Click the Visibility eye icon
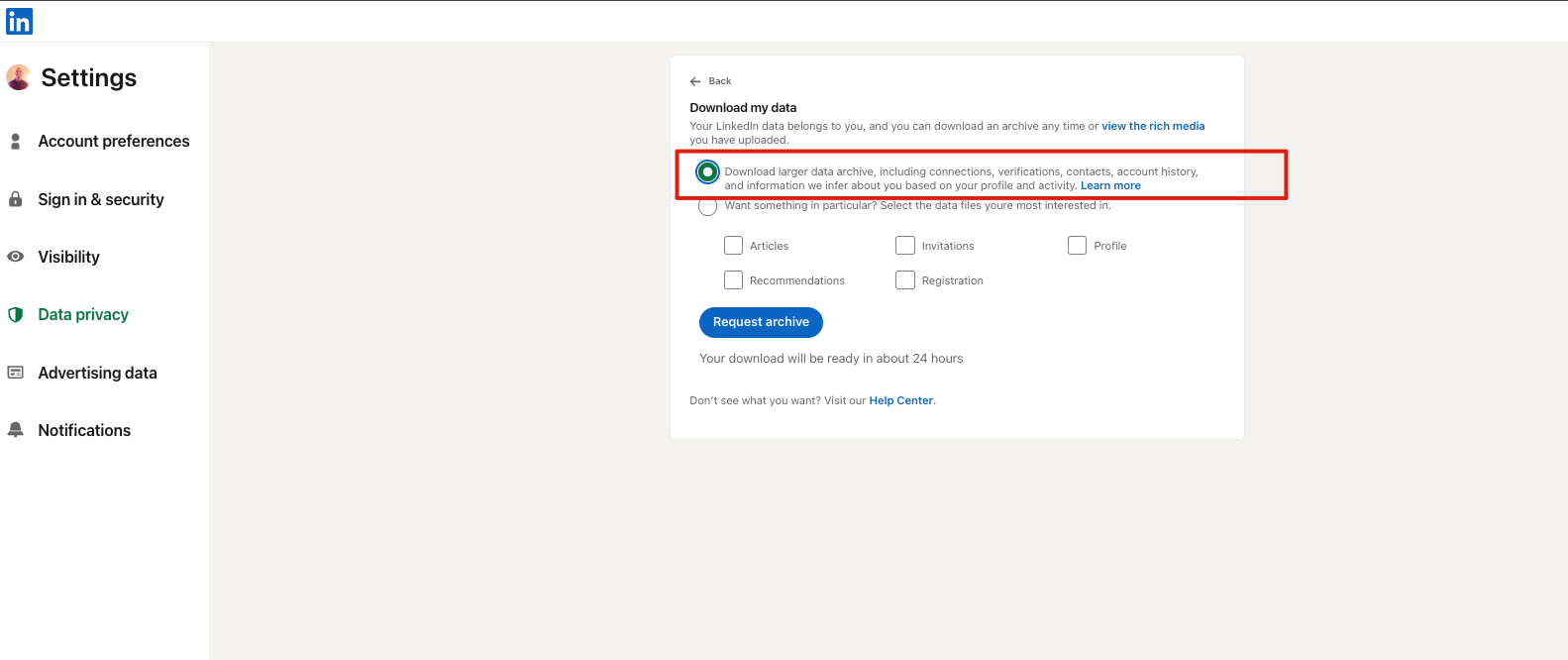Image resolution: width=1568 pixels, height=660 pixels. [x=15, y=257]
